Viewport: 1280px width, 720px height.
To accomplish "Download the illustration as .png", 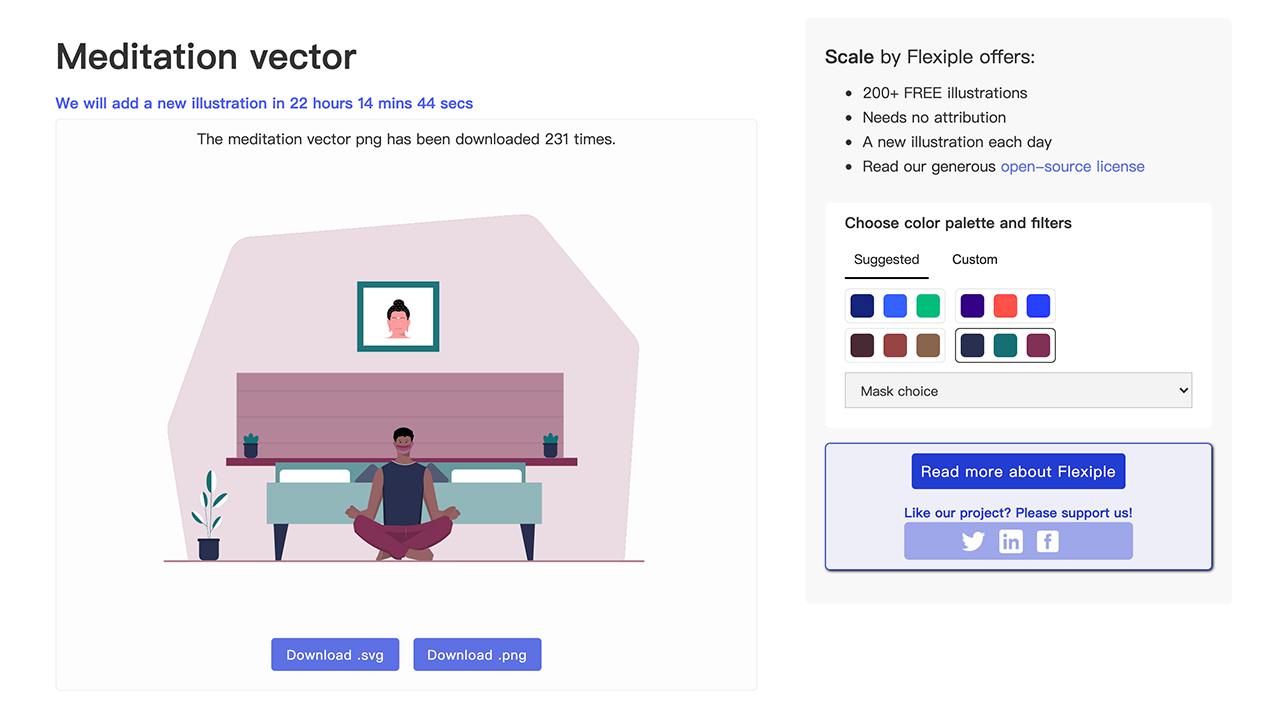I will pyautogui.click(x=477, y=655).
